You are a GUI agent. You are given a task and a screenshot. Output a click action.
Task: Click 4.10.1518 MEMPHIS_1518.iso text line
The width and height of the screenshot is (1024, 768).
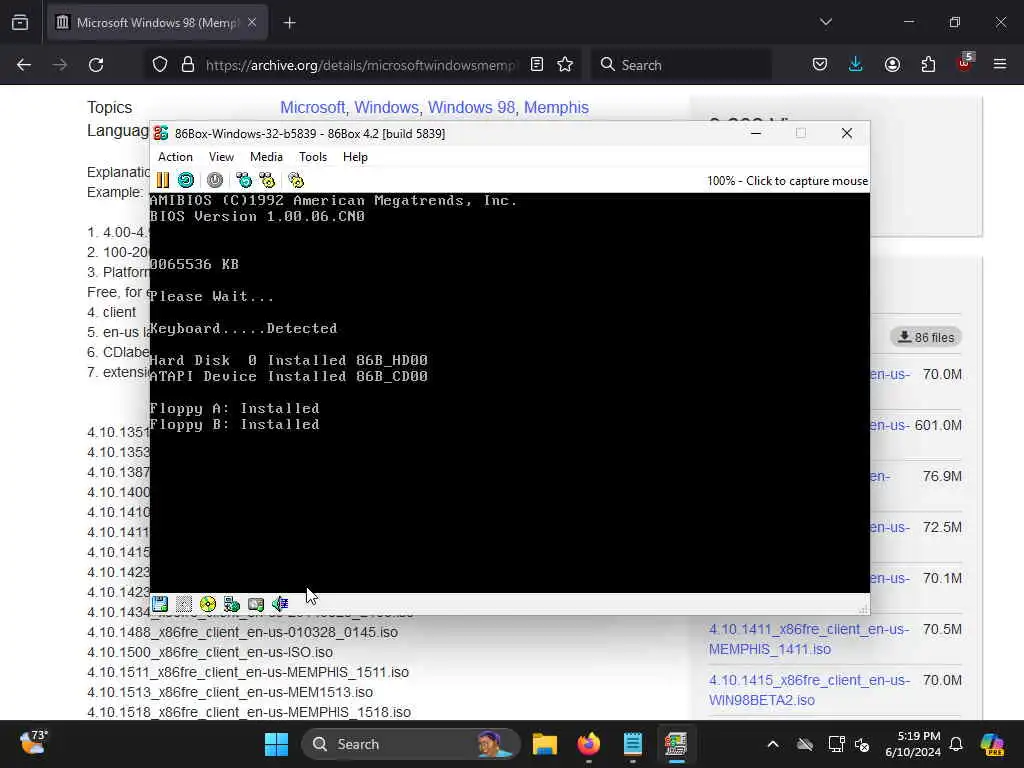(249, 712)
